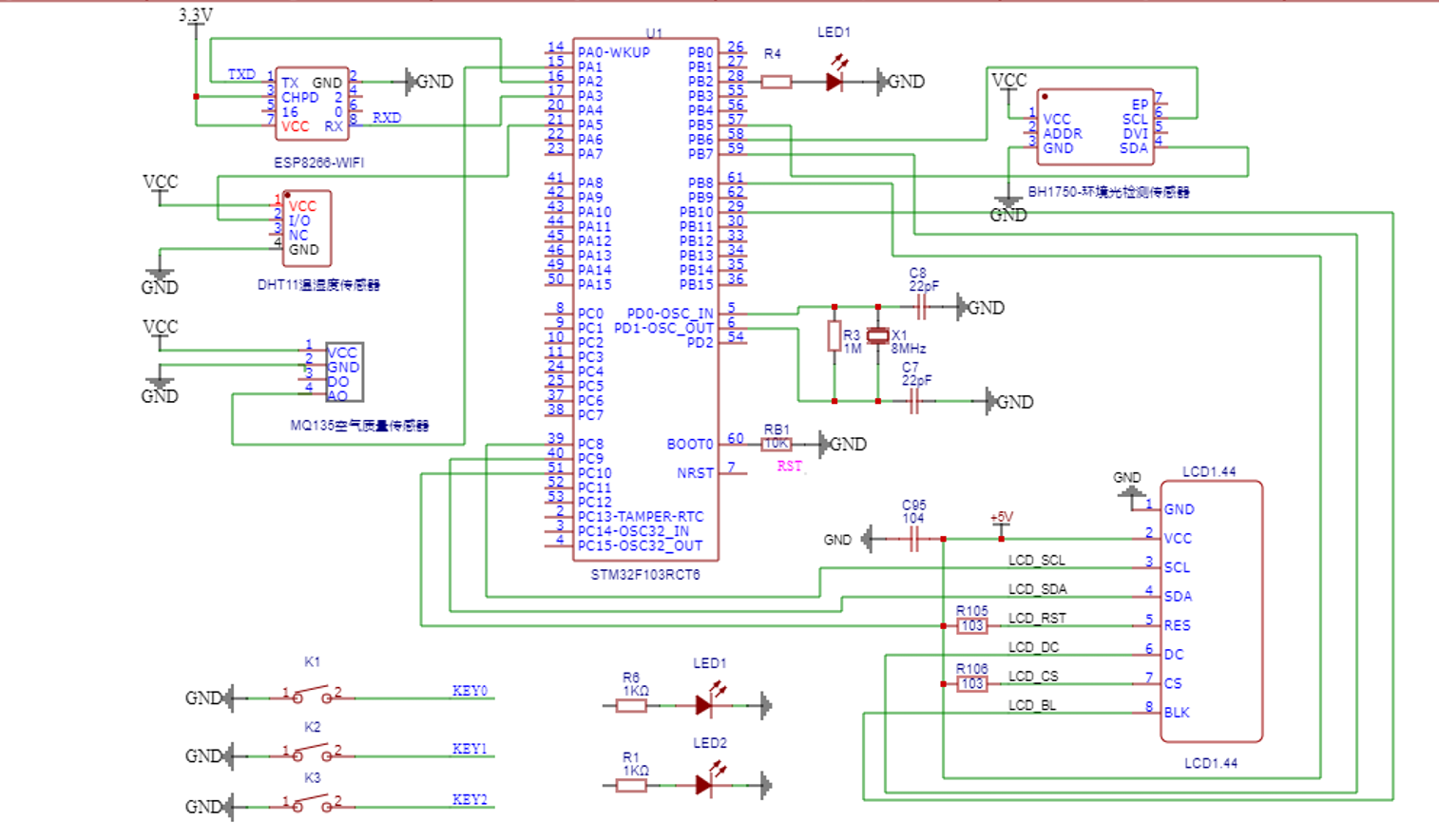Click the GND symbol under BH1750 sensor
1439x840 pixels.
[x=1008, y=210]
